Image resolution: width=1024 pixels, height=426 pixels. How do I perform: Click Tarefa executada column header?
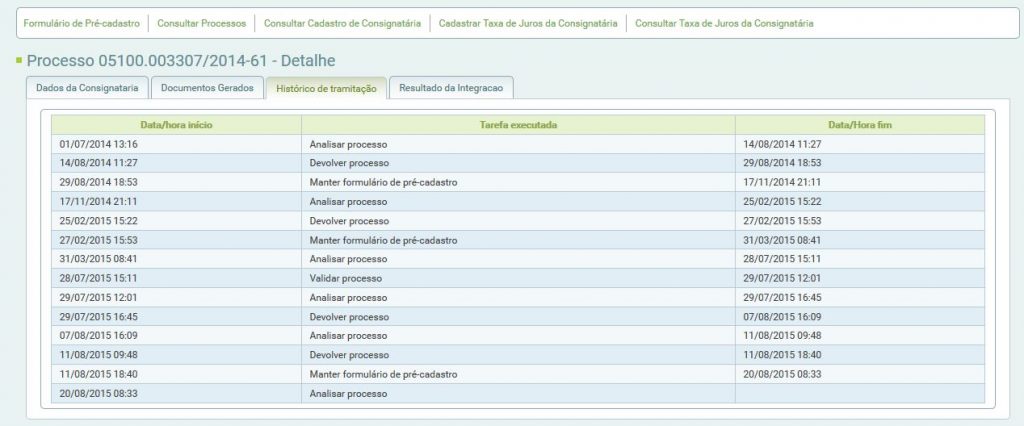click(518, 125)
